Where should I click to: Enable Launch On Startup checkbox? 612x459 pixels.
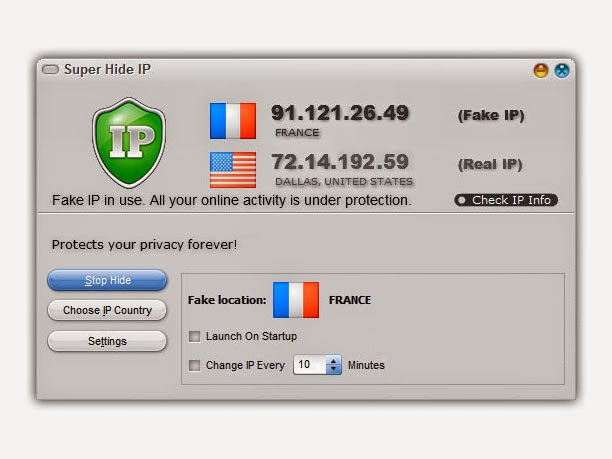point(194,336)
